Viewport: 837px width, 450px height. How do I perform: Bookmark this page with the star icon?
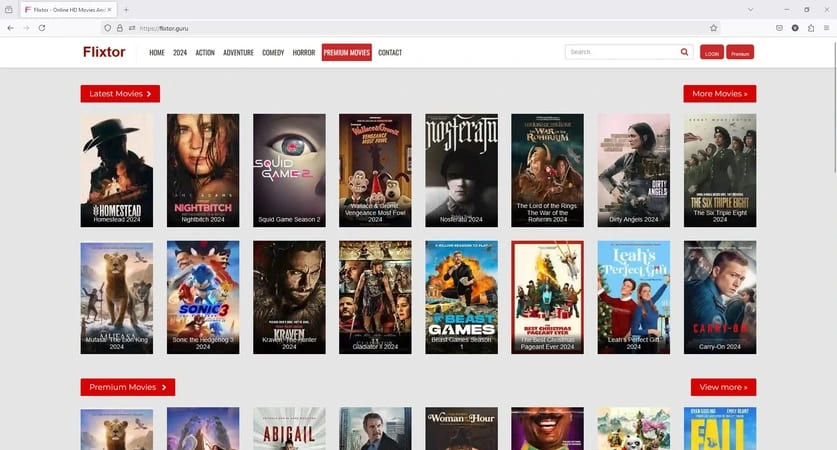tap(713, 28)
